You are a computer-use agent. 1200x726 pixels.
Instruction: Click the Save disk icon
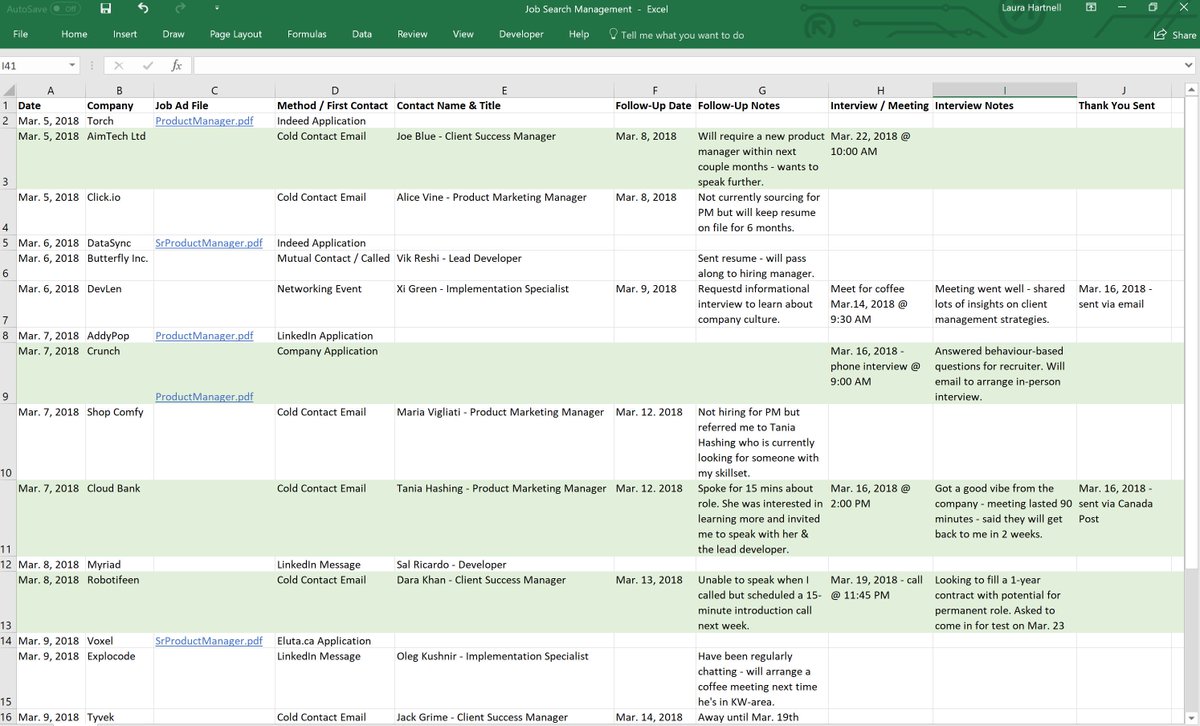(x=106, y=9)
